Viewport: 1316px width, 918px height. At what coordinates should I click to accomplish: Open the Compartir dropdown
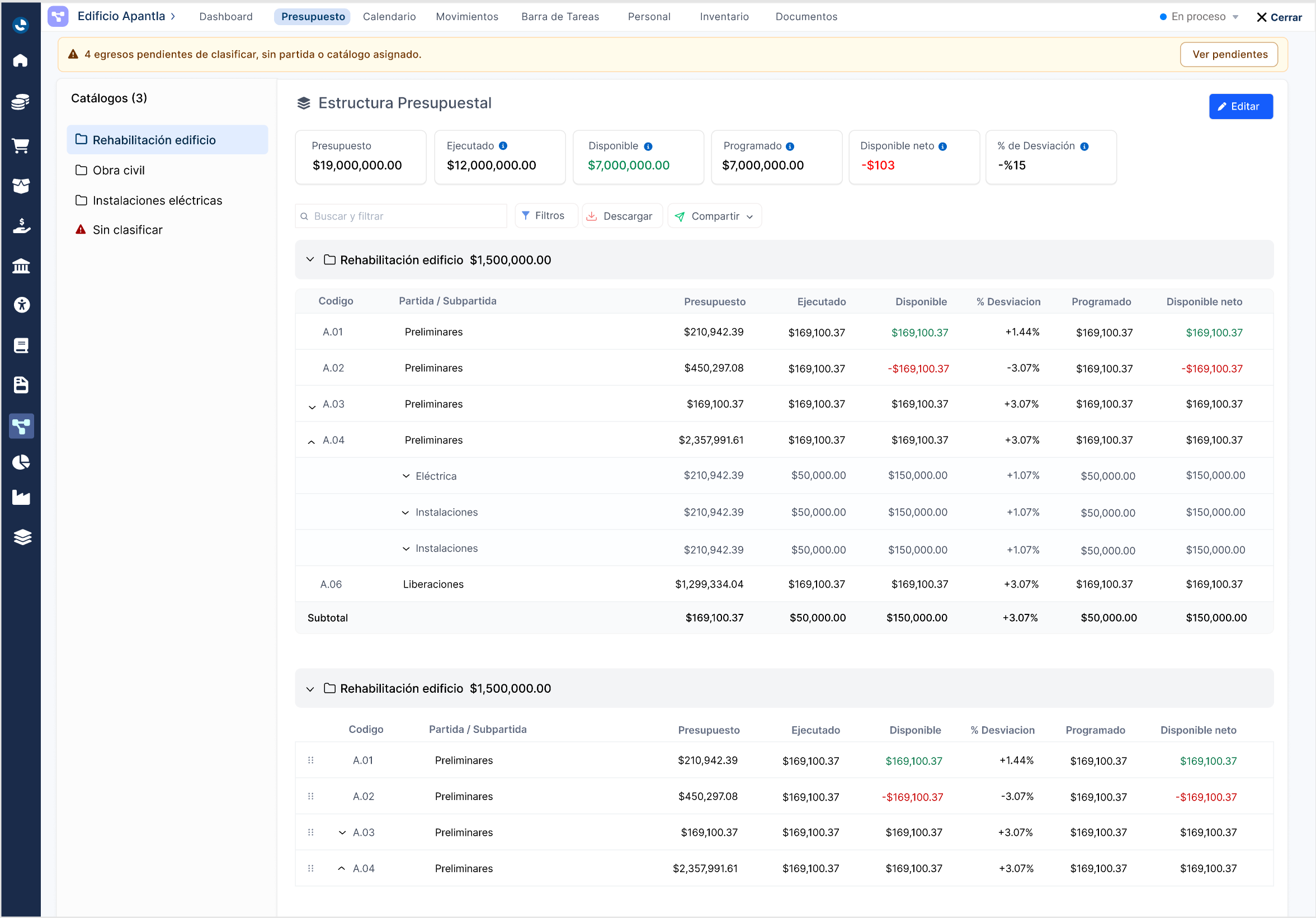coord(715,216)
